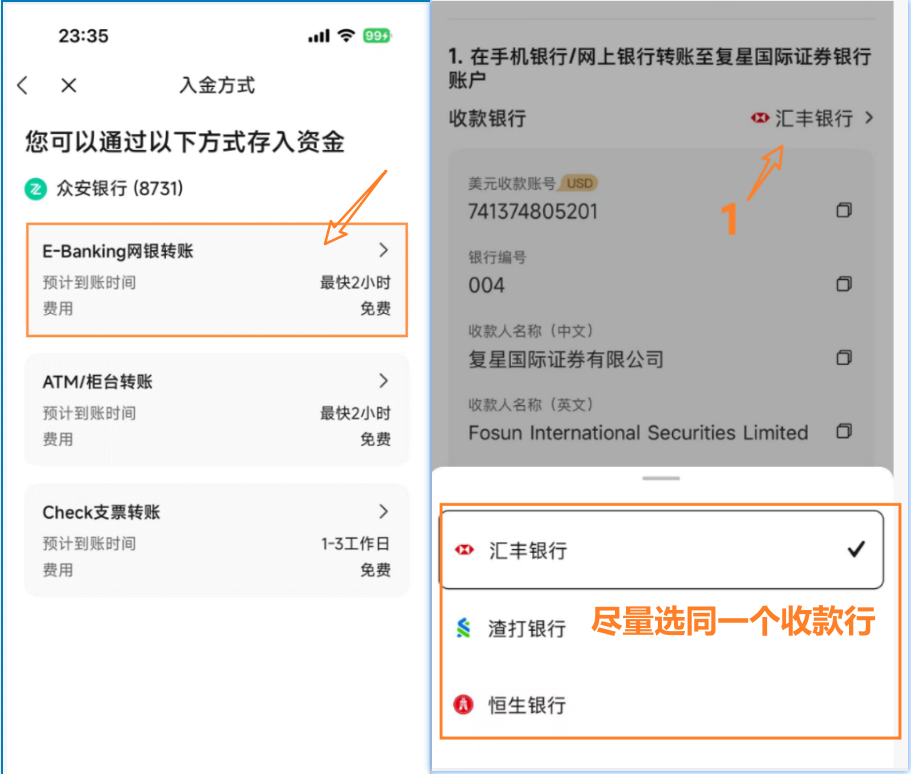Viewport: 911px width, 774px height.
Task: Open the 收款银行 selector showing 汇丰银行
Action: [x=812, y=119]
